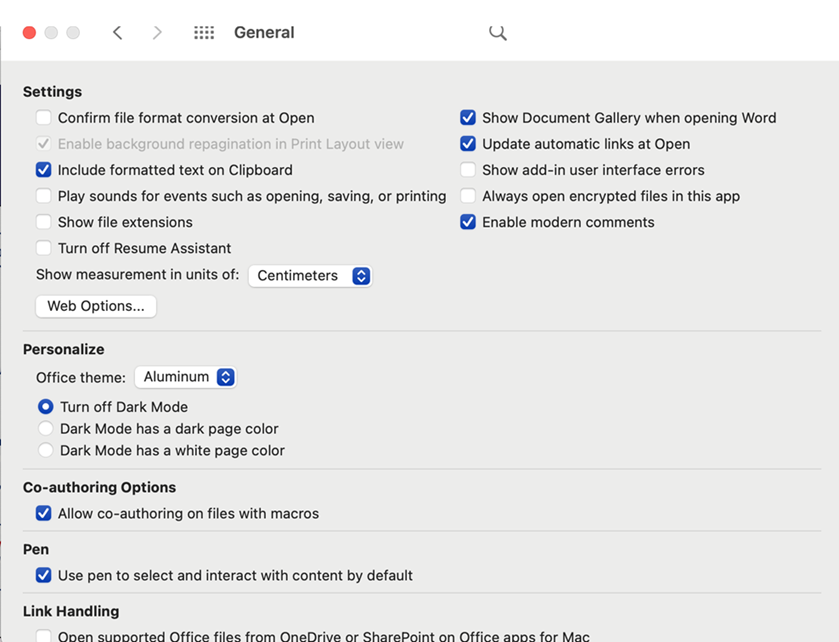Close the General preferences window

click(29, 33)
